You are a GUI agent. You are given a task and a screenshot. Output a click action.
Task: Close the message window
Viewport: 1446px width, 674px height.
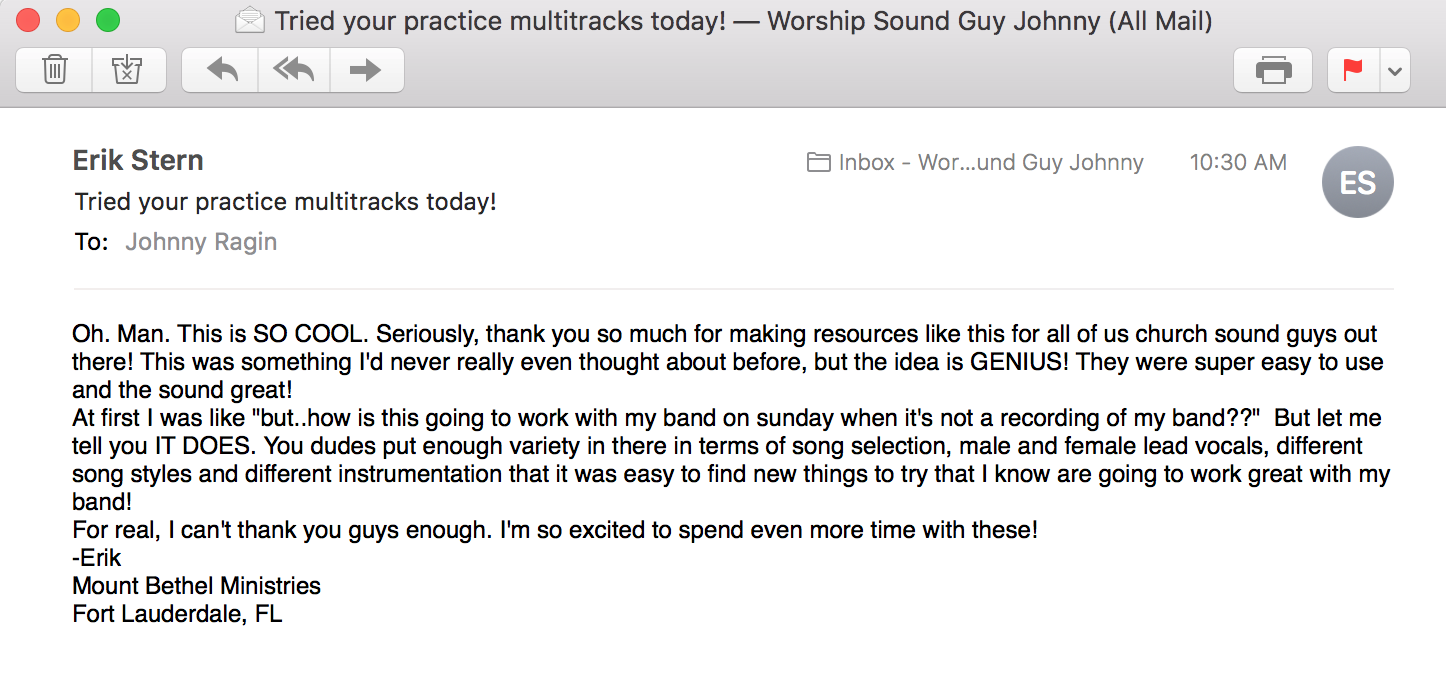(x=28, y=20)
